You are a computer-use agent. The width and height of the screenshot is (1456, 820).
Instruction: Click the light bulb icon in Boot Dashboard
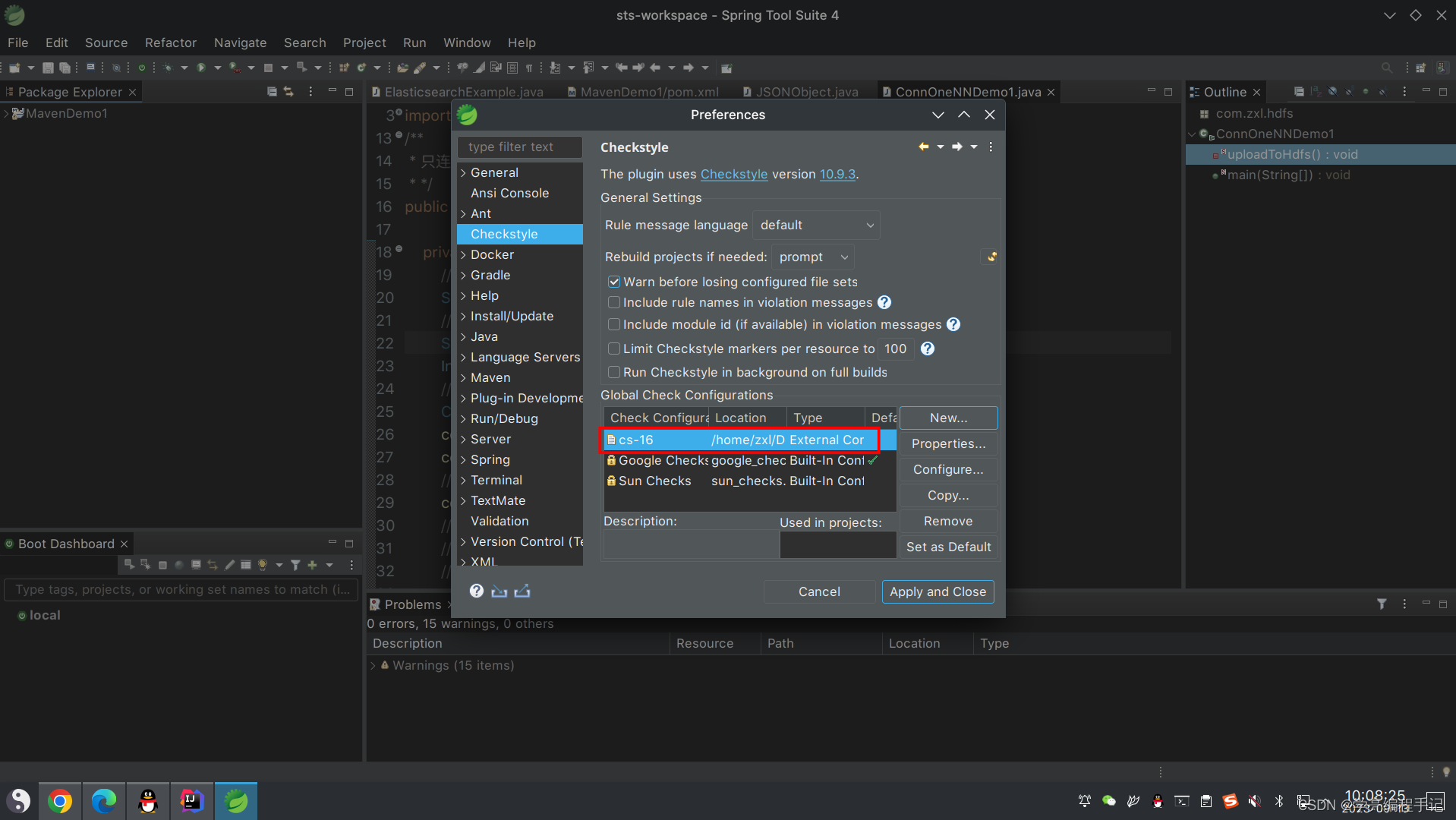[x=263, y=565]
